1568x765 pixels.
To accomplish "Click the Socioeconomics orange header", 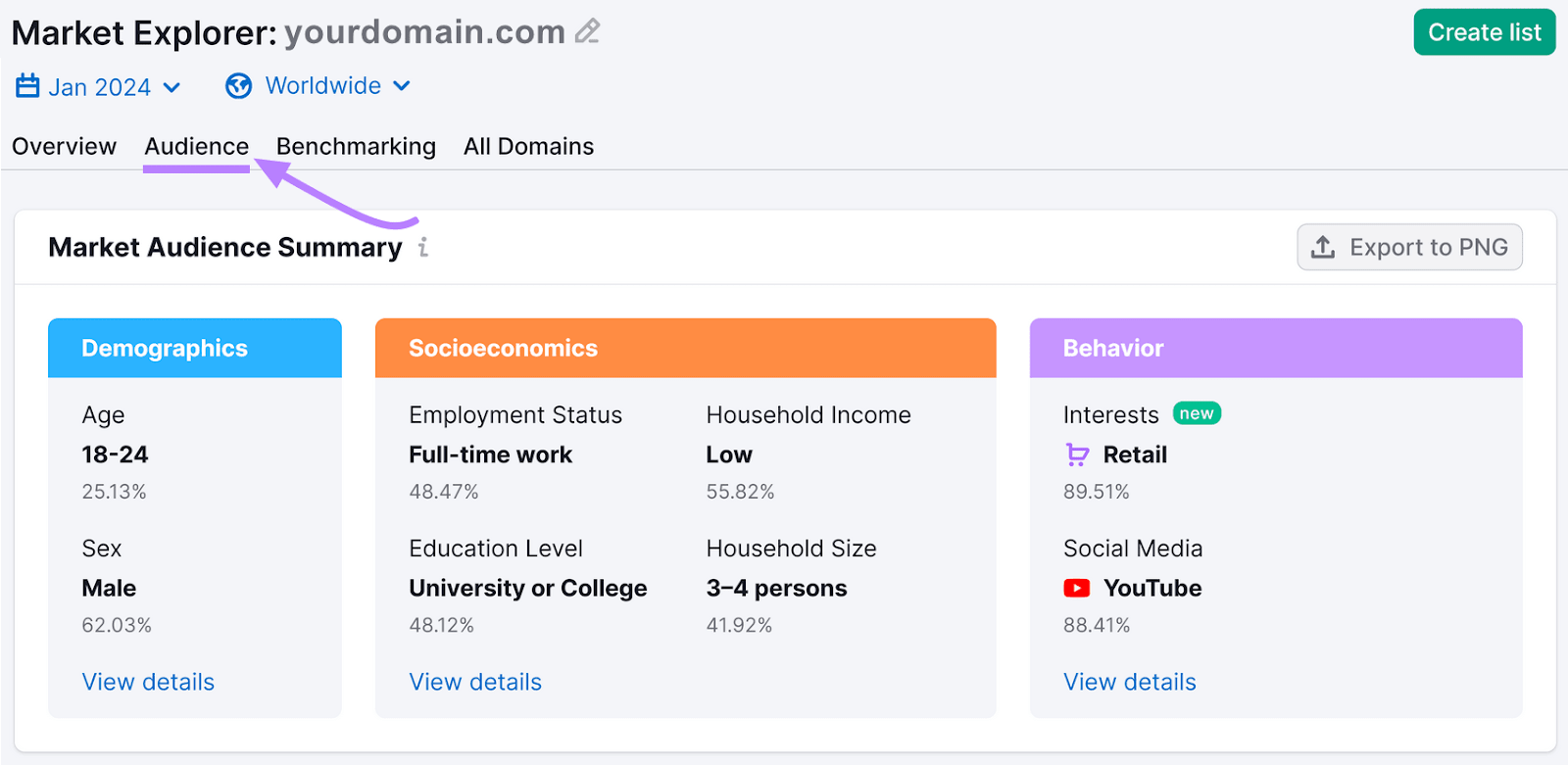I will [686, 348].
